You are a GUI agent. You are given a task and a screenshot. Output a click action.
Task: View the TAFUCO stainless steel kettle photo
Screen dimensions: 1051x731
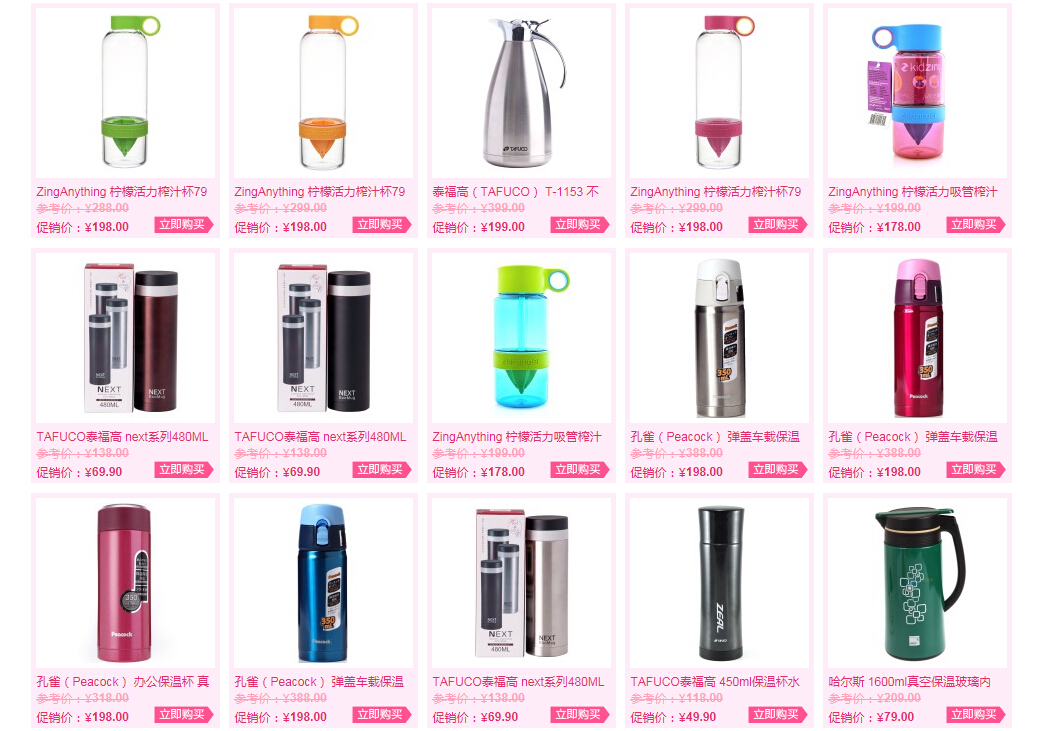point(521,92)
